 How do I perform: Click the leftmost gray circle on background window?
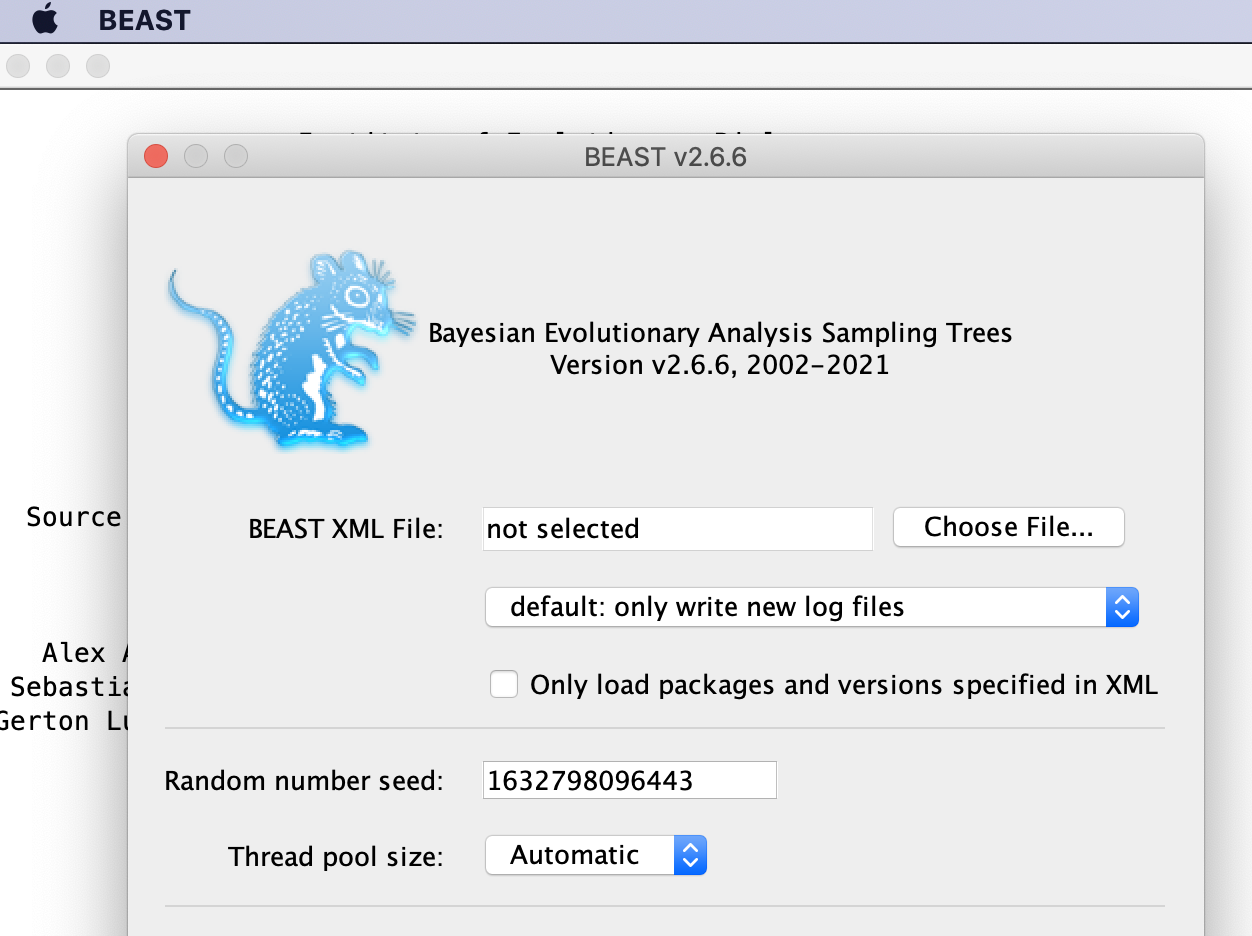pos(17,65)
